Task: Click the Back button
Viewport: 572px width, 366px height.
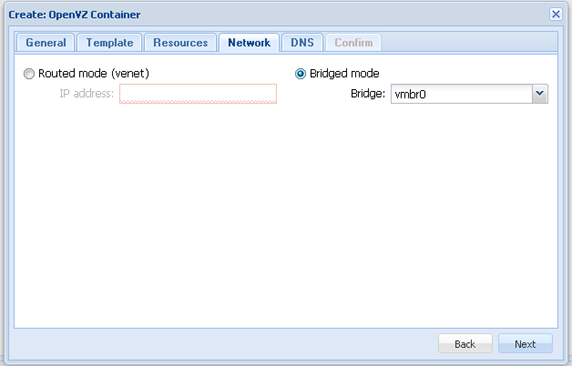Action: point(465,344)
